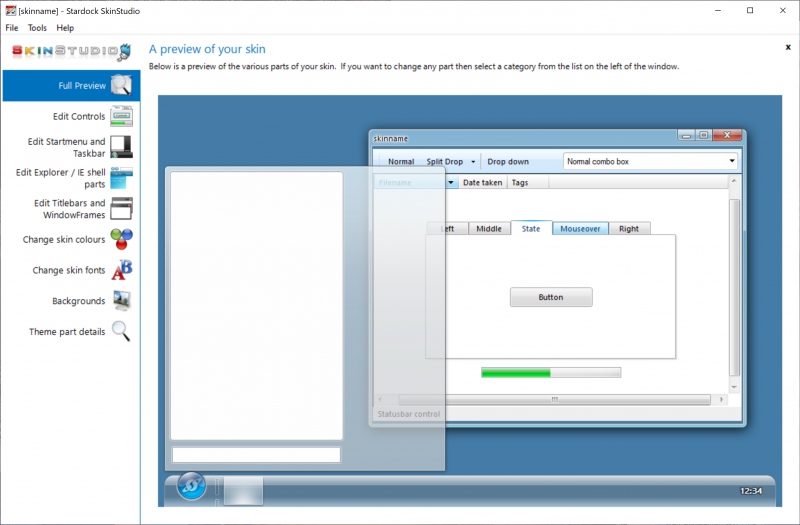Select the State tab in preview
This screenshot has width=800, height=525.
tap(531, 228)
